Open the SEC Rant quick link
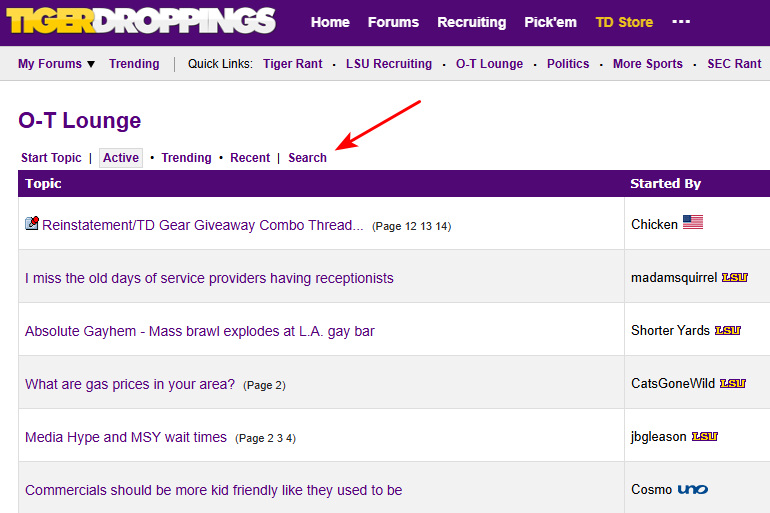 [x=734, y=64]
